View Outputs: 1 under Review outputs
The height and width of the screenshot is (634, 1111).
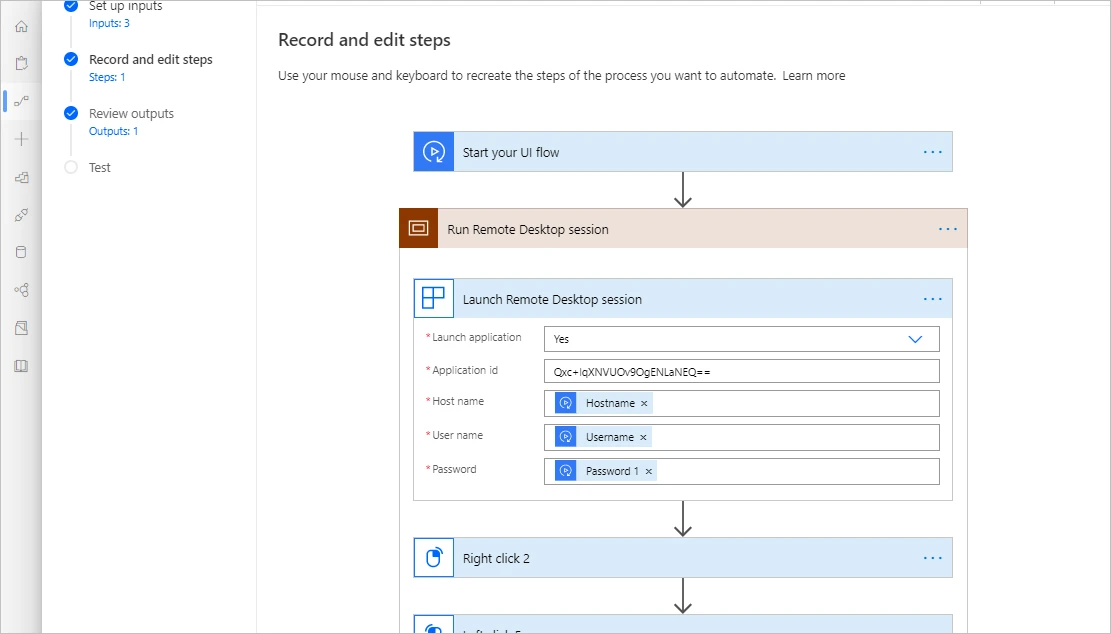click(x=113, y=130)
